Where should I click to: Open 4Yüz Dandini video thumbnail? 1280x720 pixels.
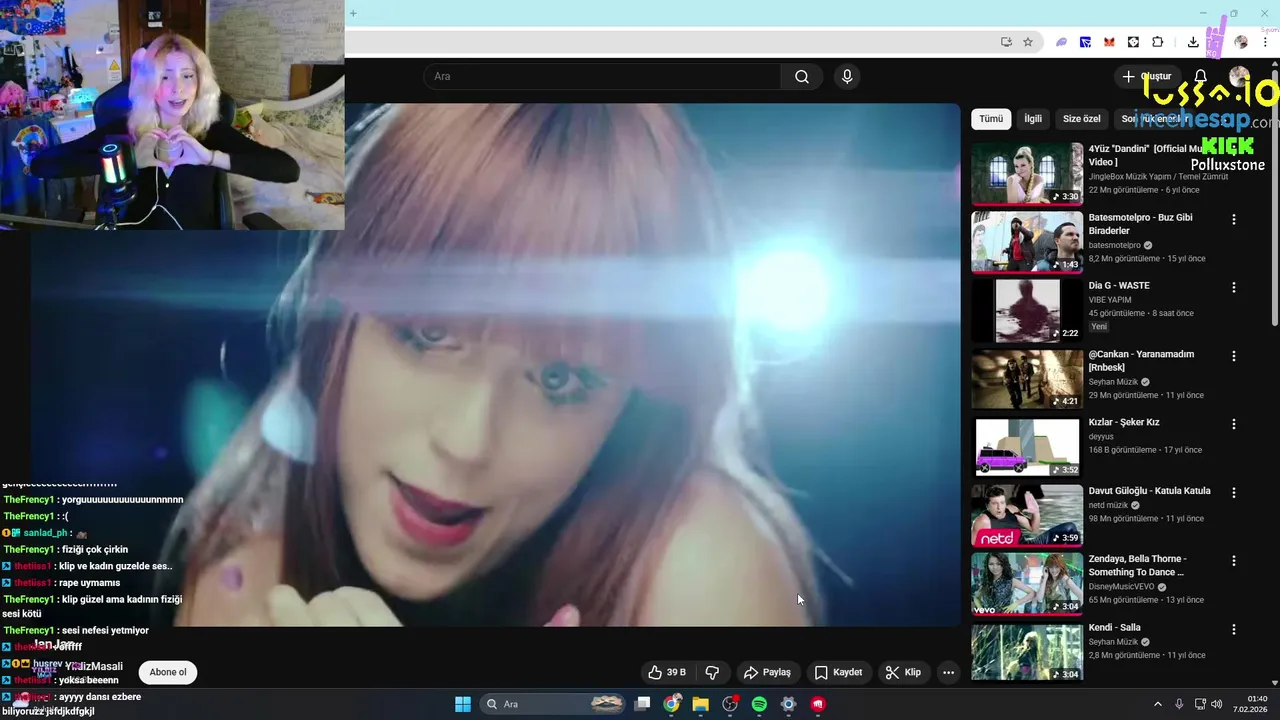point(1027,173)
